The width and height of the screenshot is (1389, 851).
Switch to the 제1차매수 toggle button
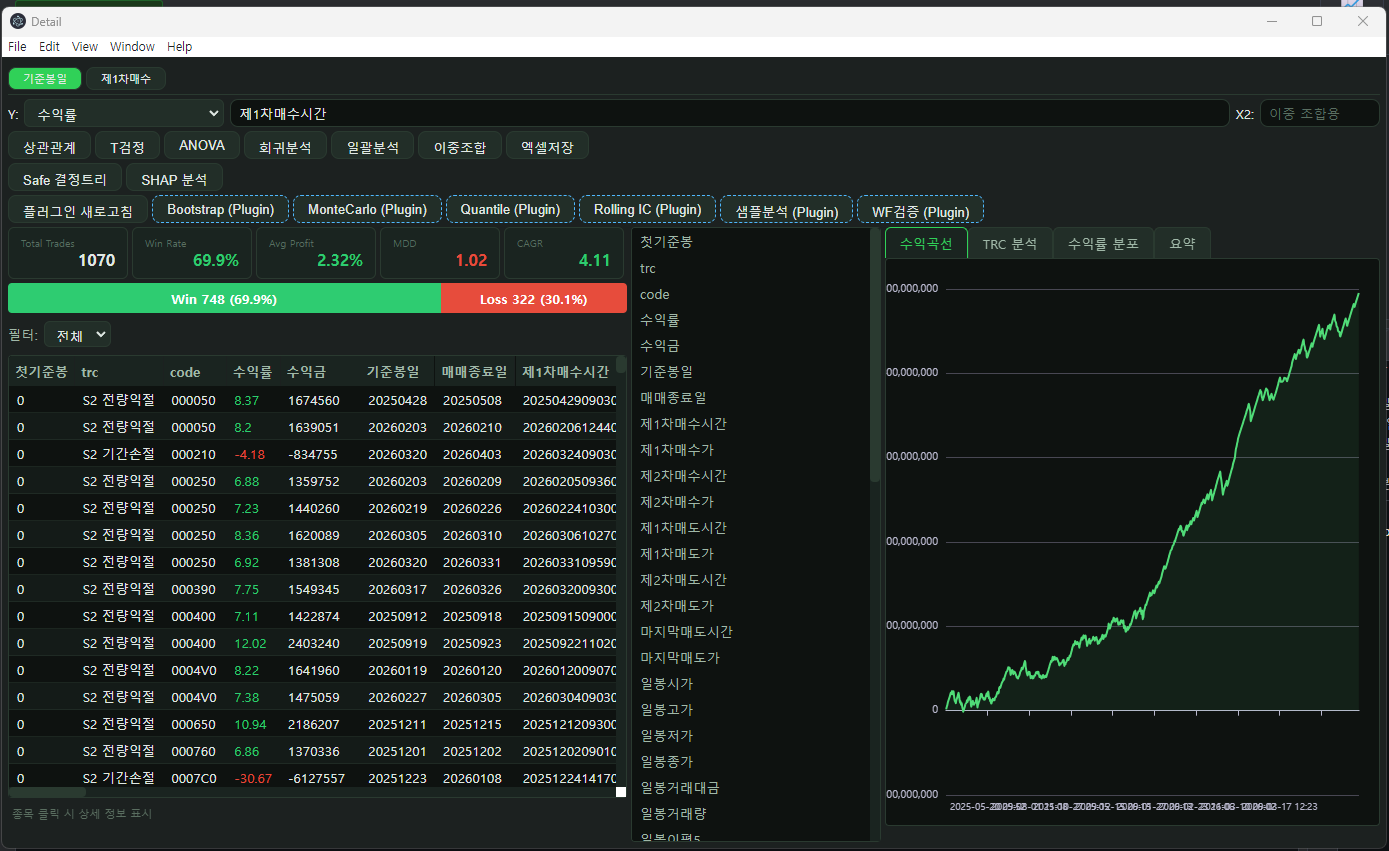126,78
